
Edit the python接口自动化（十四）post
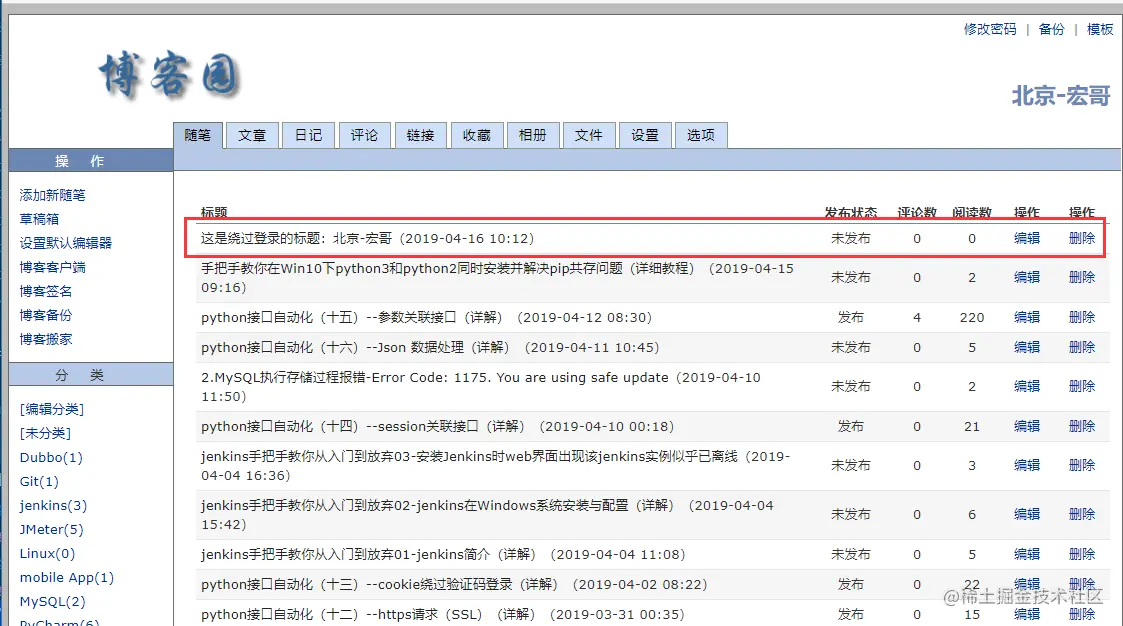[x=1026, y=426]
